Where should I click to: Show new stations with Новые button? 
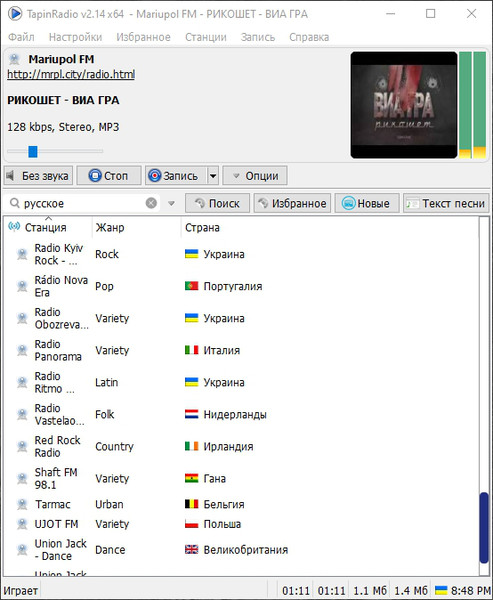click(367, 203)
